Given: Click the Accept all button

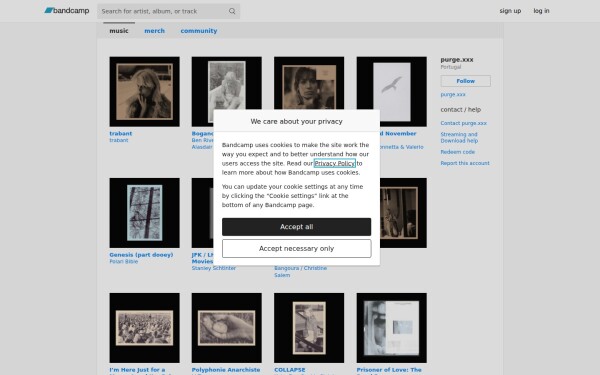Looking at the screenshot, I should [296, 227].
